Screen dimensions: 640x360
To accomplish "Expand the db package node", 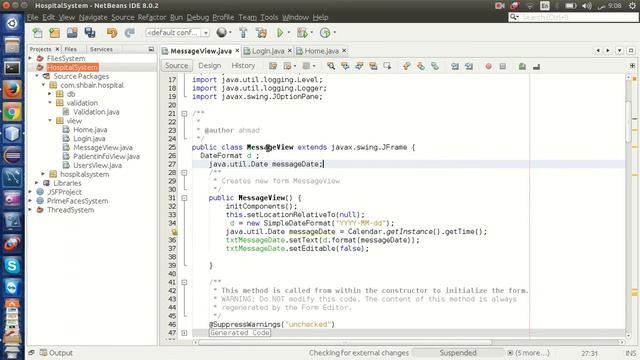I will pyautogui.click(x=50, y=94).
